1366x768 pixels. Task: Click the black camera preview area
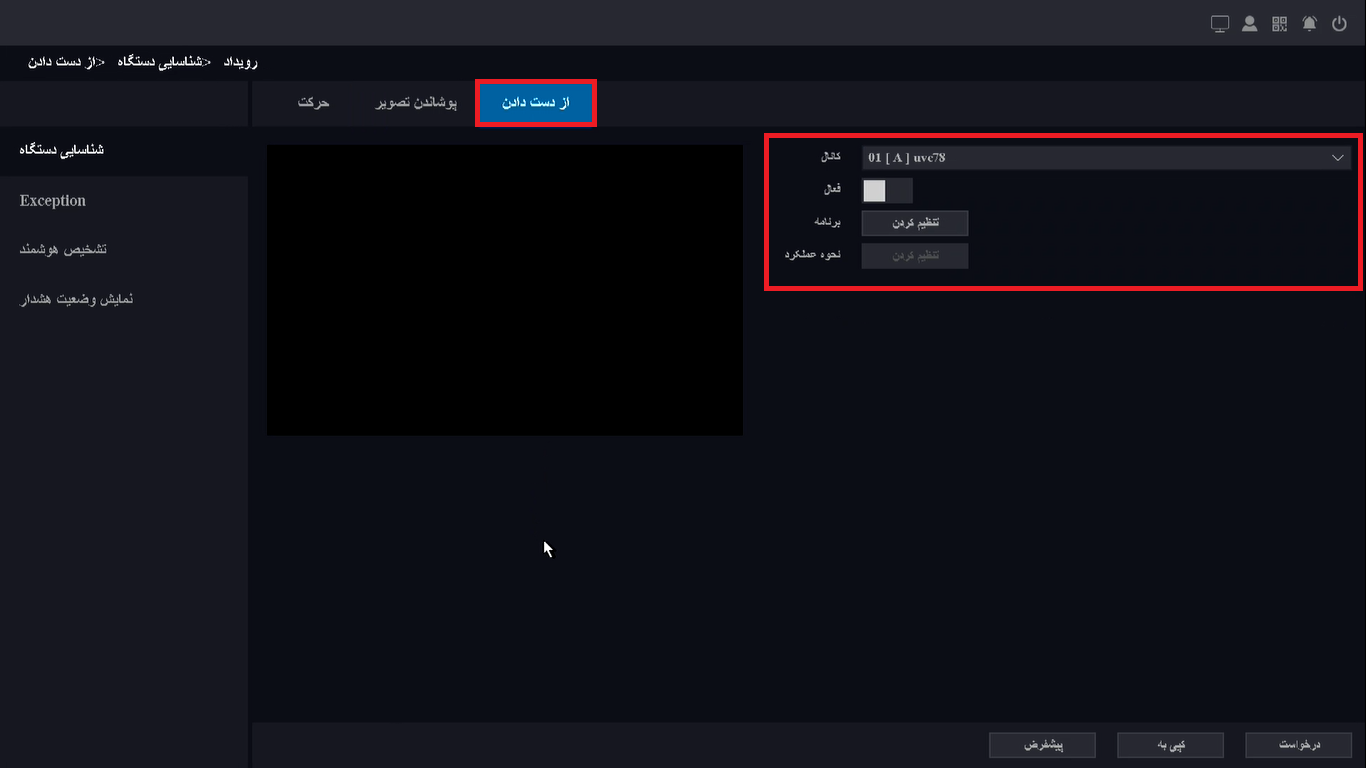pyautogui.click(x=505, y=290)
